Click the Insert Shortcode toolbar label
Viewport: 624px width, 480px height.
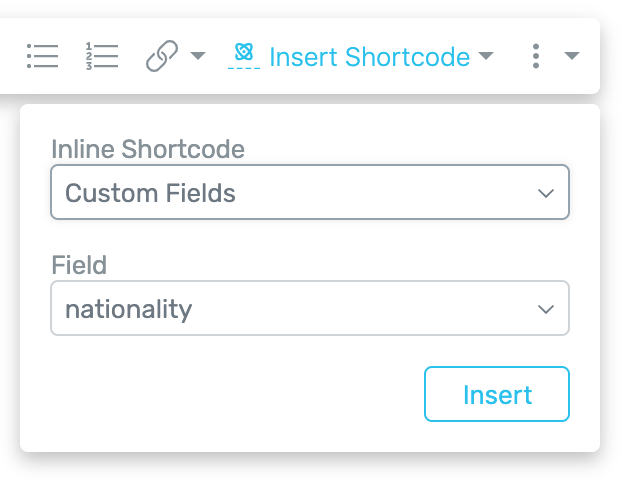(x=370, y=57)
